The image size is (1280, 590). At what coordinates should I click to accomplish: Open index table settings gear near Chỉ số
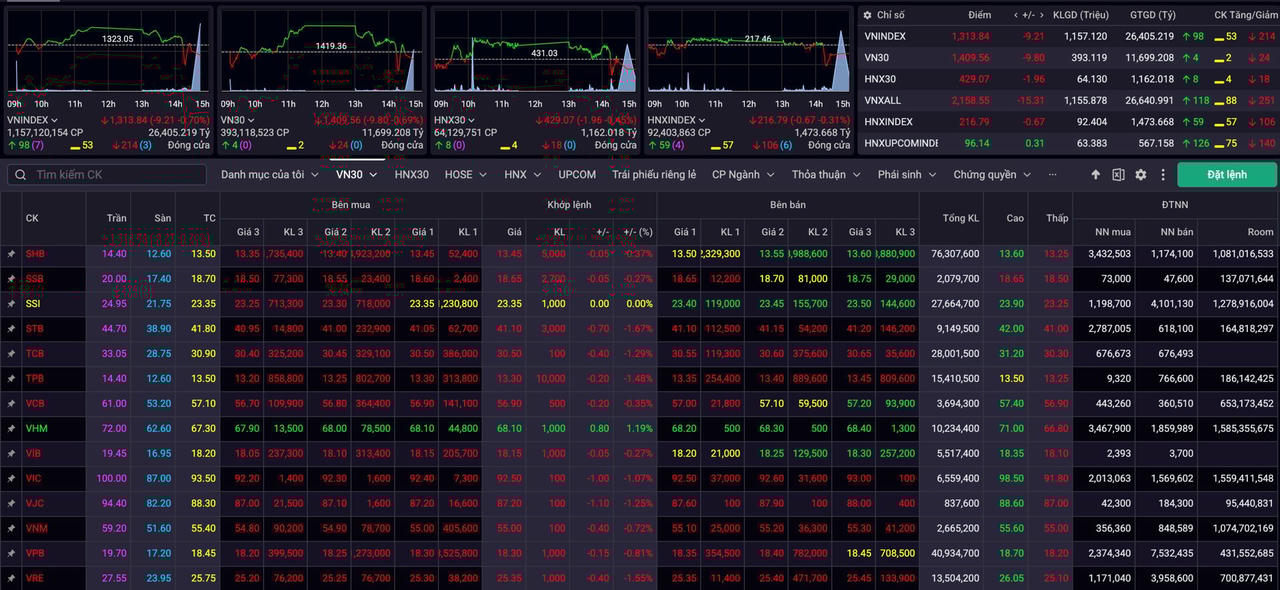pos(867,15)
